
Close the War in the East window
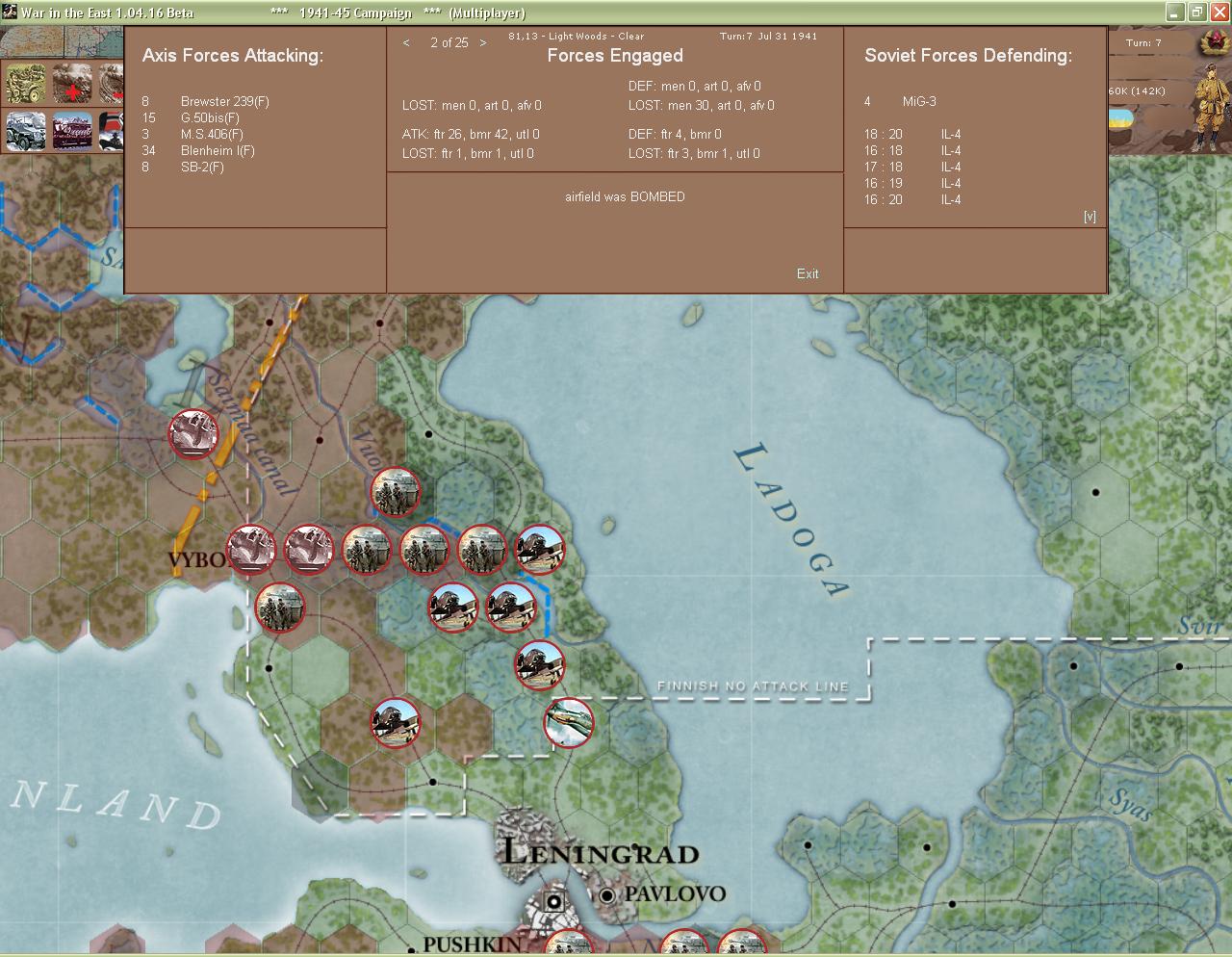coord(1219,13)
